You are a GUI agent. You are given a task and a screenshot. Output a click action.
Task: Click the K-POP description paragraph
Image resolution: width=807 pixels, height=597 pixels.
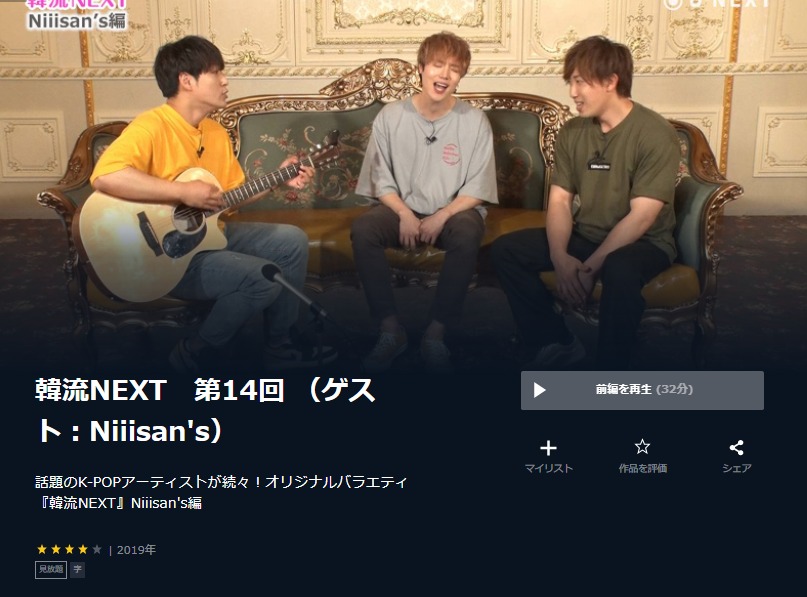tap(221, 493)
